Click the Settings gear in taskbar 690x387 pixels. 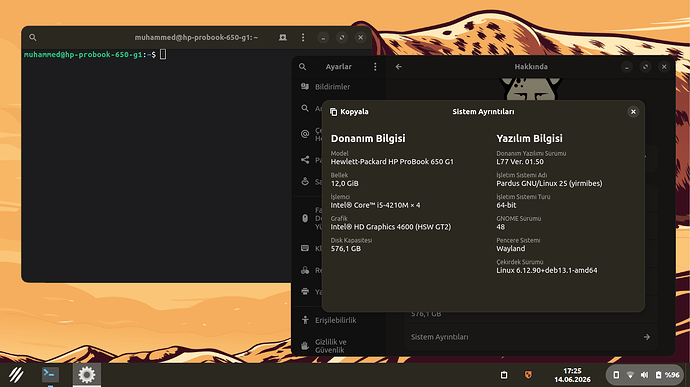click(87, 375)
